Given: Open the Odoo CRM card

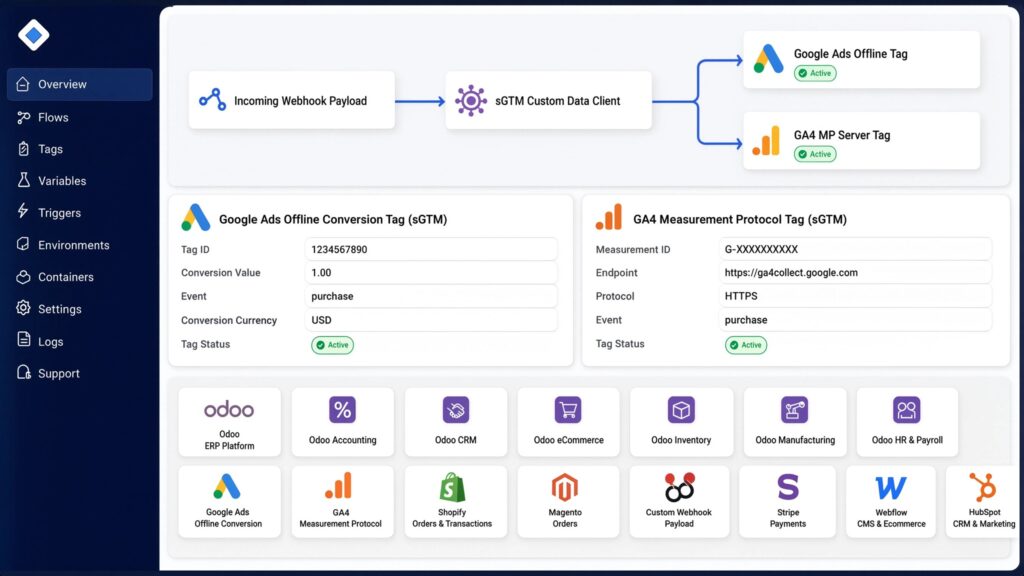Looking at the screenshot, I should click(456, 422).
